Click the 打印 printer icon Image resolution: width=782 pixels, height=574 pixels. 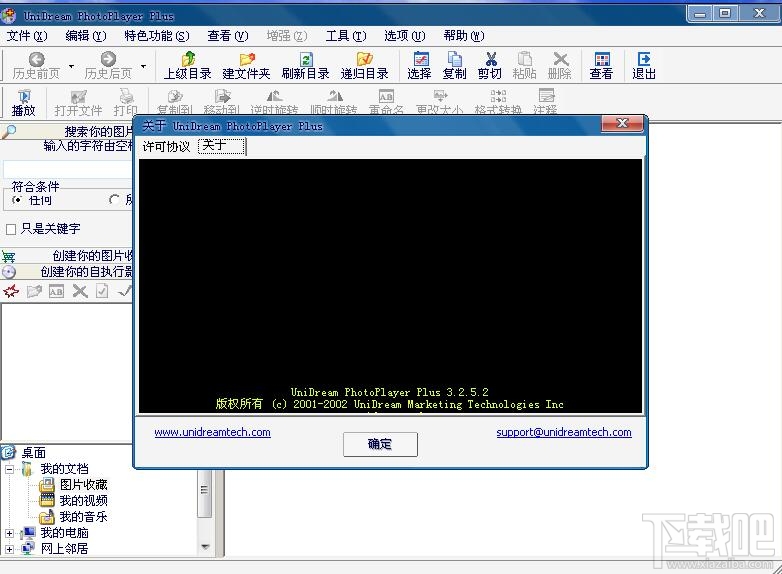[x=126, y=96]
